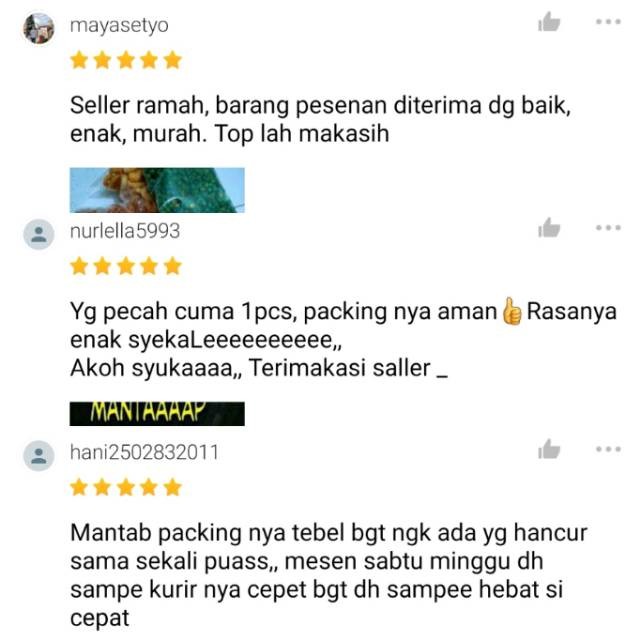Like nurlella5993's review with thumbs up
640x640 pixels.
point(549,228)
